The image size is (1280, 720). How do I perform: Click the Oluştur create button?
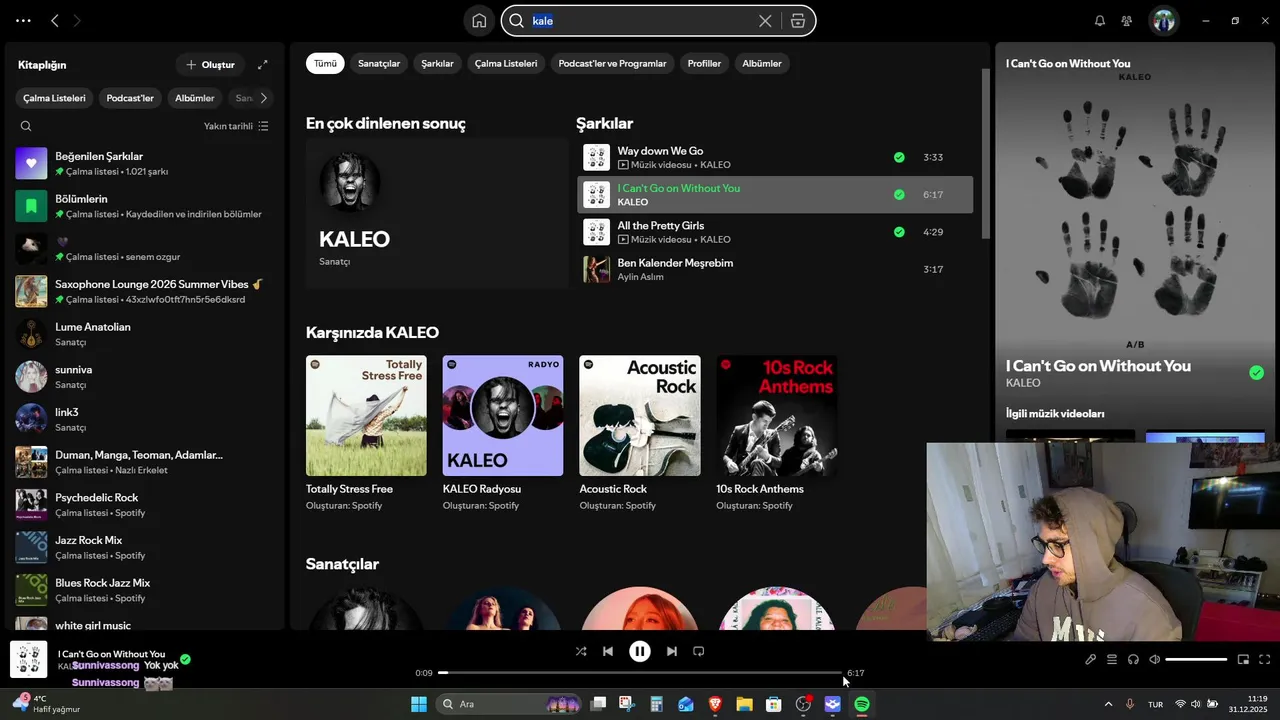[x=210, y=65]
